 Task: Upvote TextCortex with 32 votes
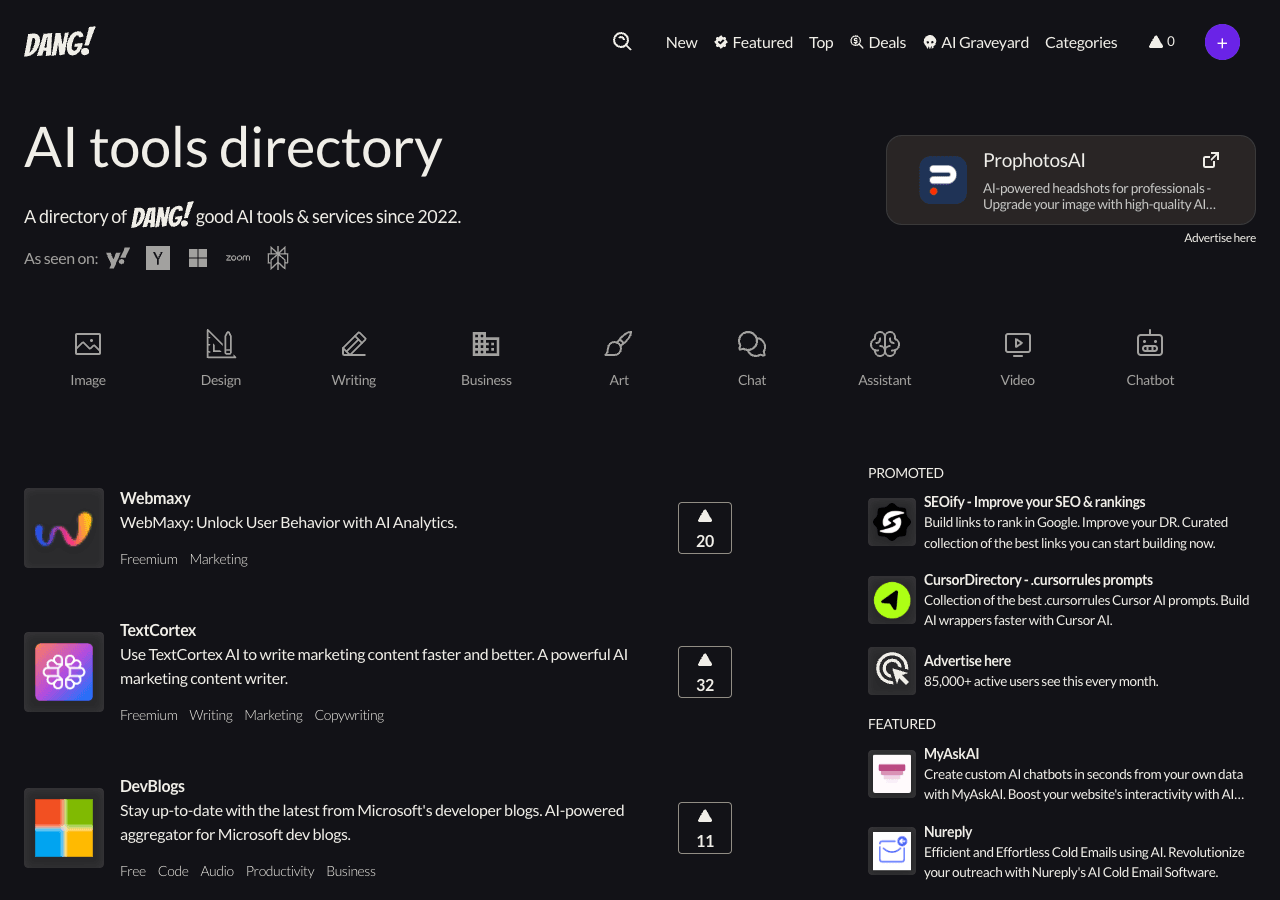point(705,672)
